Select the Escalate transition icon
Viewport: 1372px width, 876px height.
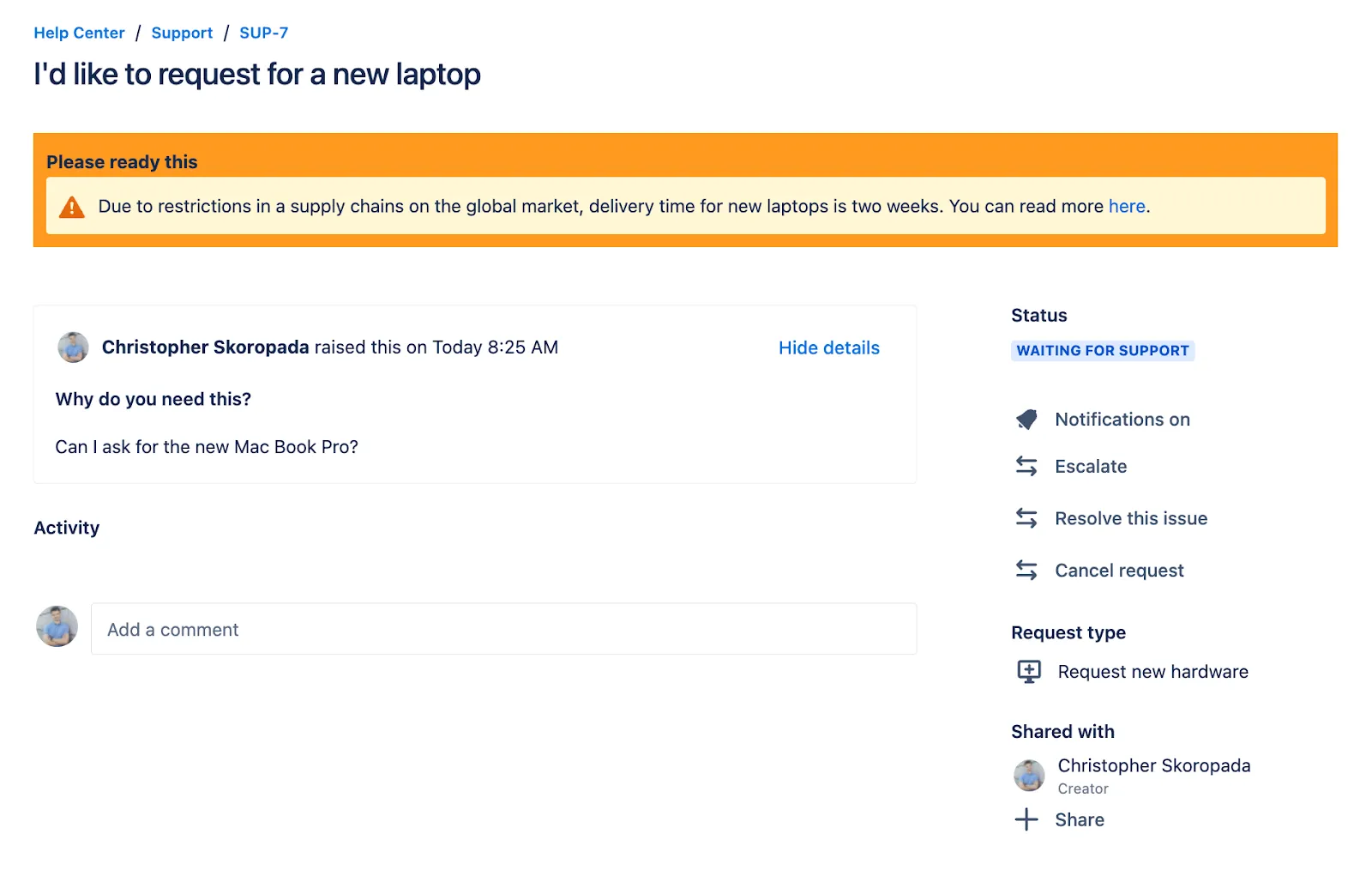[x=1026, y=466]
